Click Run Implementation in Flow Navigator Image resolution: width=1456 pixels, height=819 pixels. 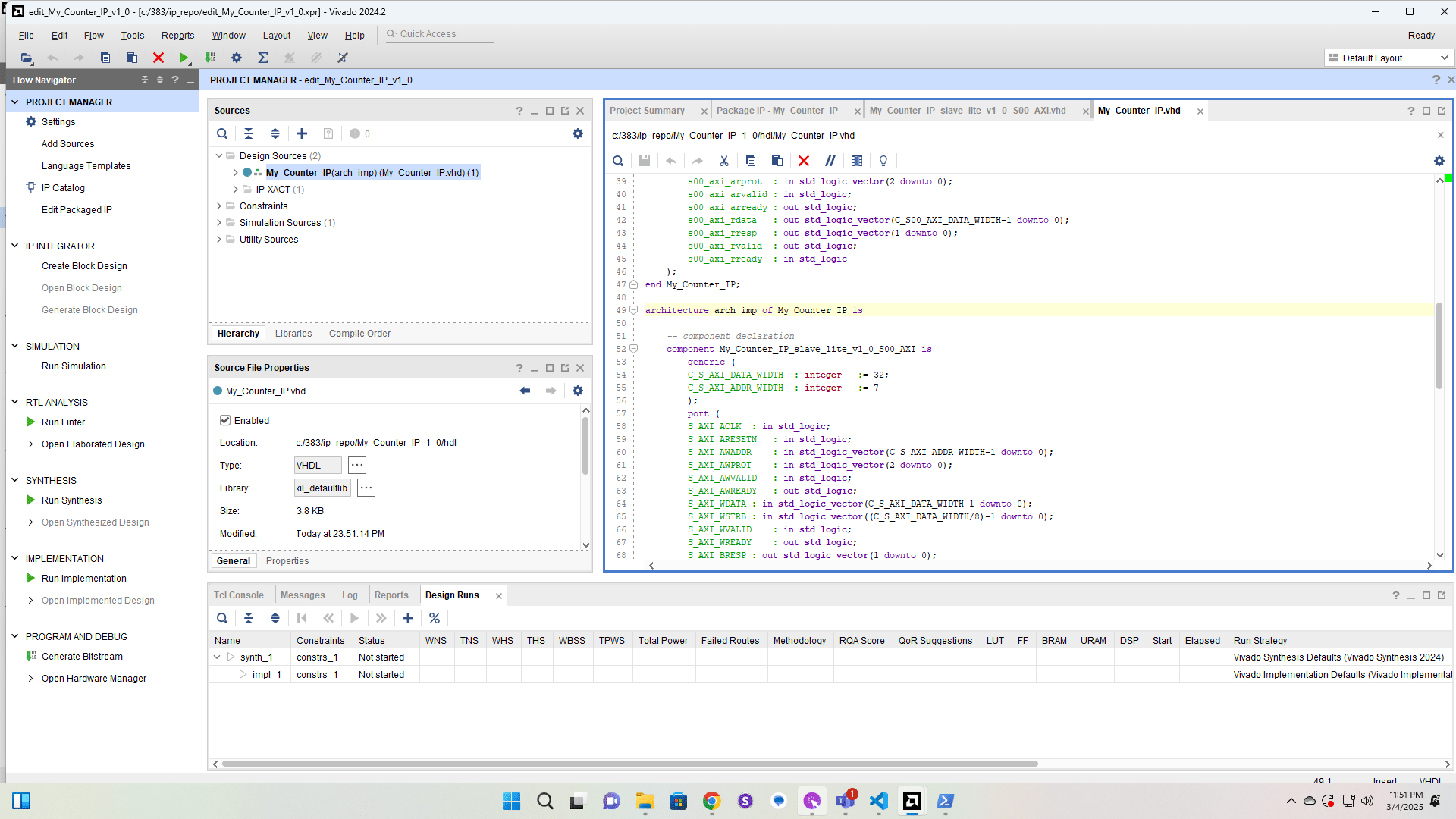click(x=83, y=578)
